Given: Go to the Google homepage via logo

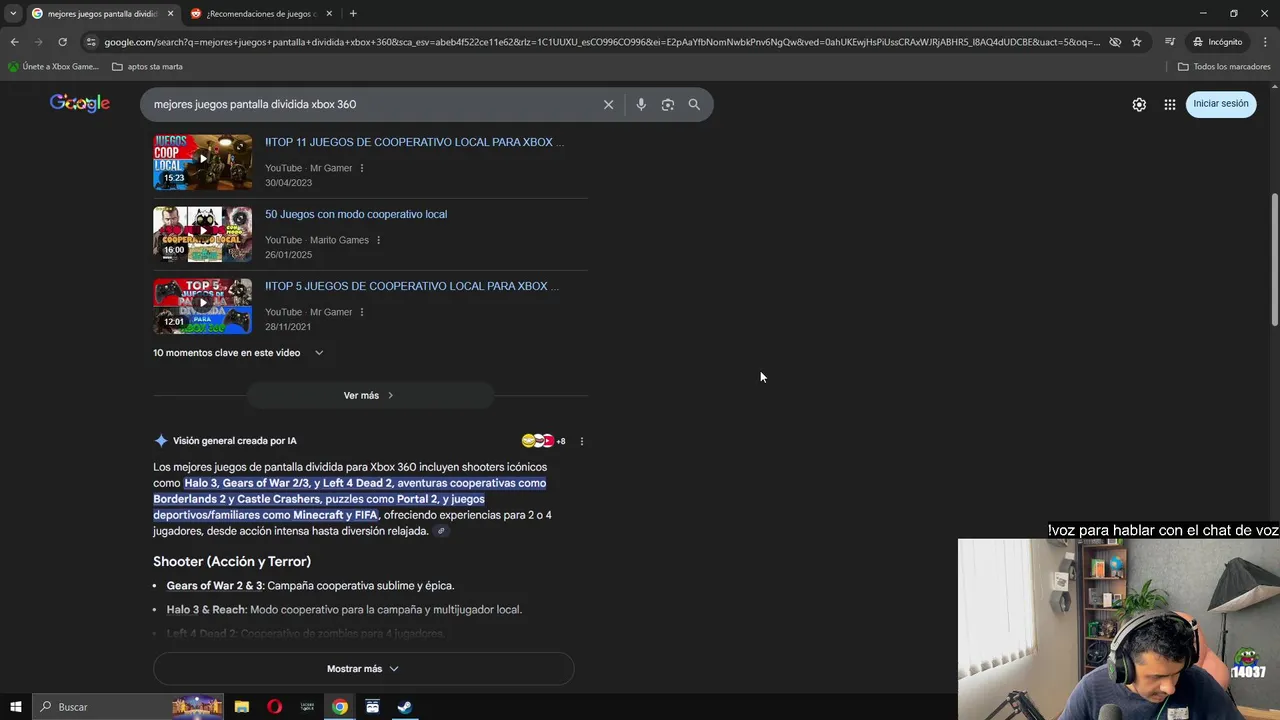Looking at the screenshot, I should [80, 103].
